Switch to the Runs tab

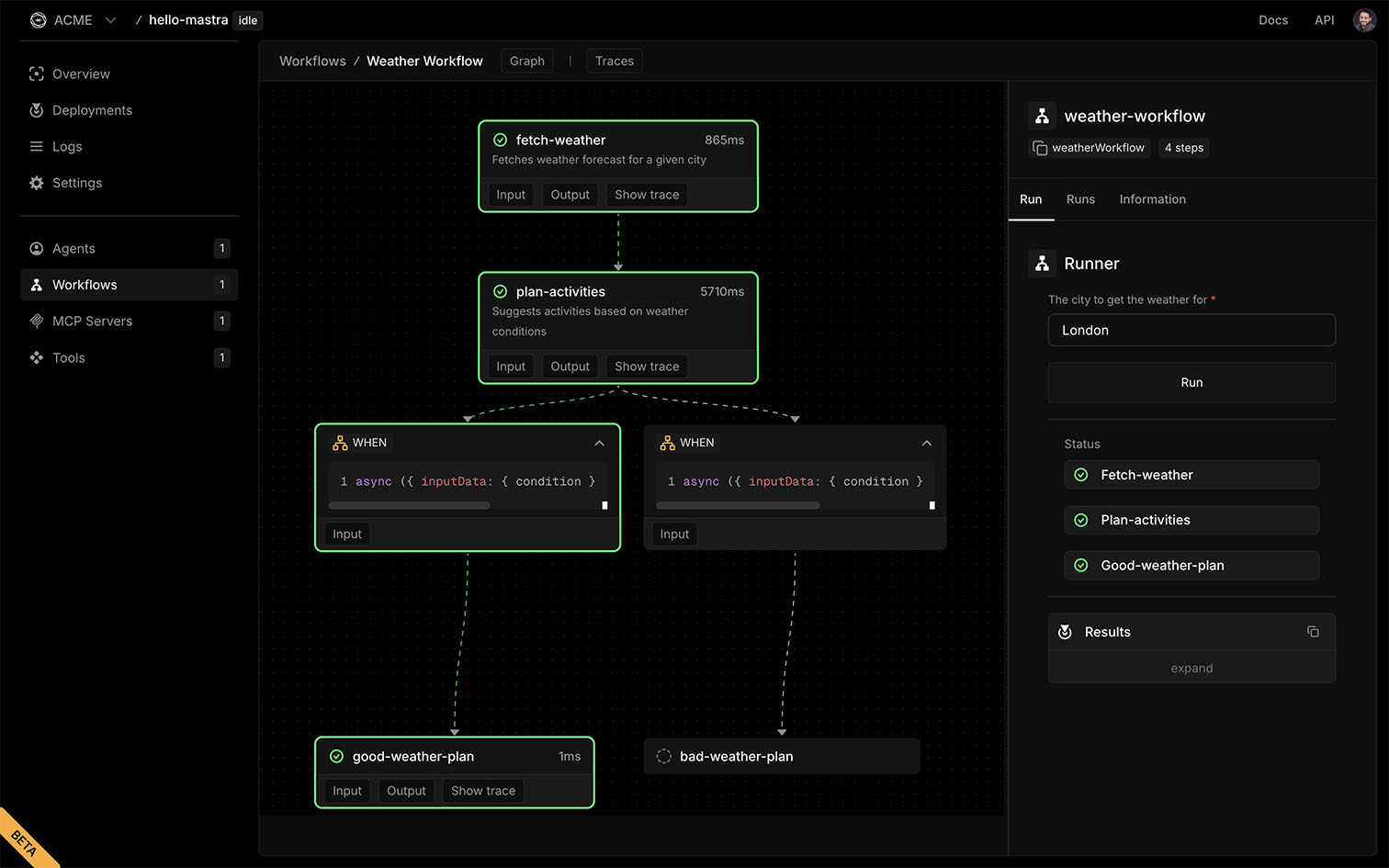click(x=1080, y=199)
